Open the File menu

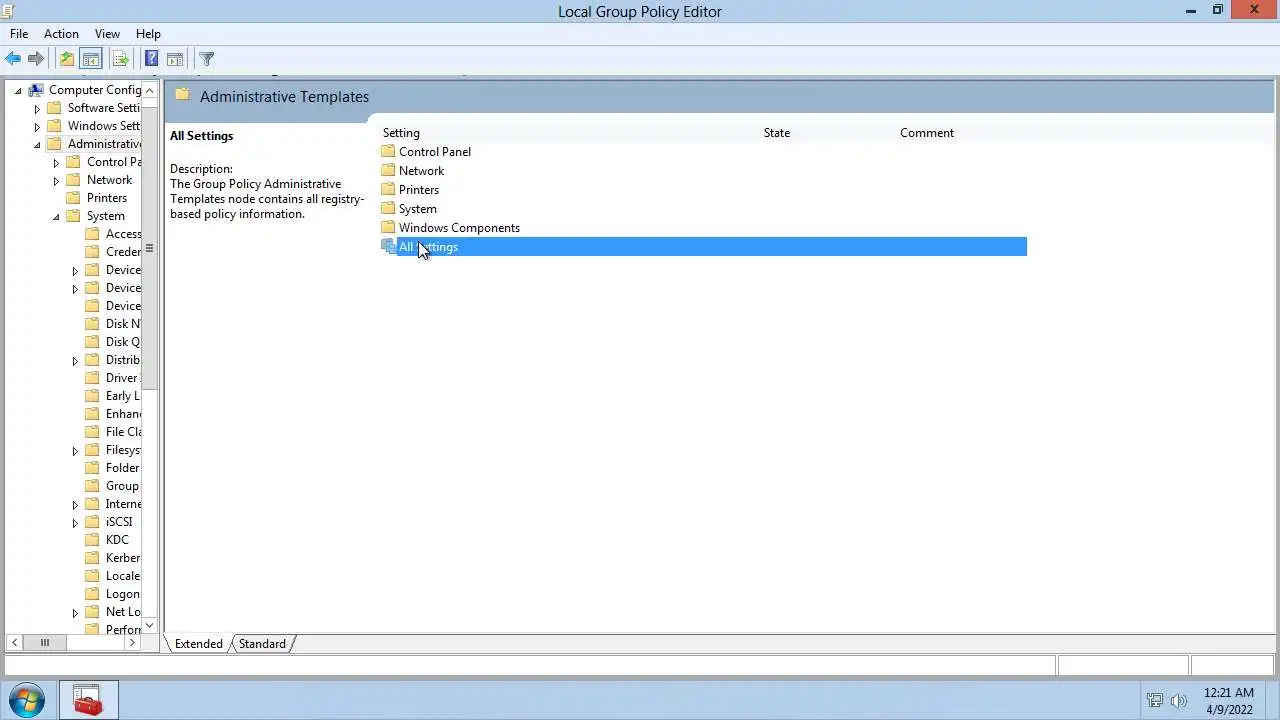[19, 33]
